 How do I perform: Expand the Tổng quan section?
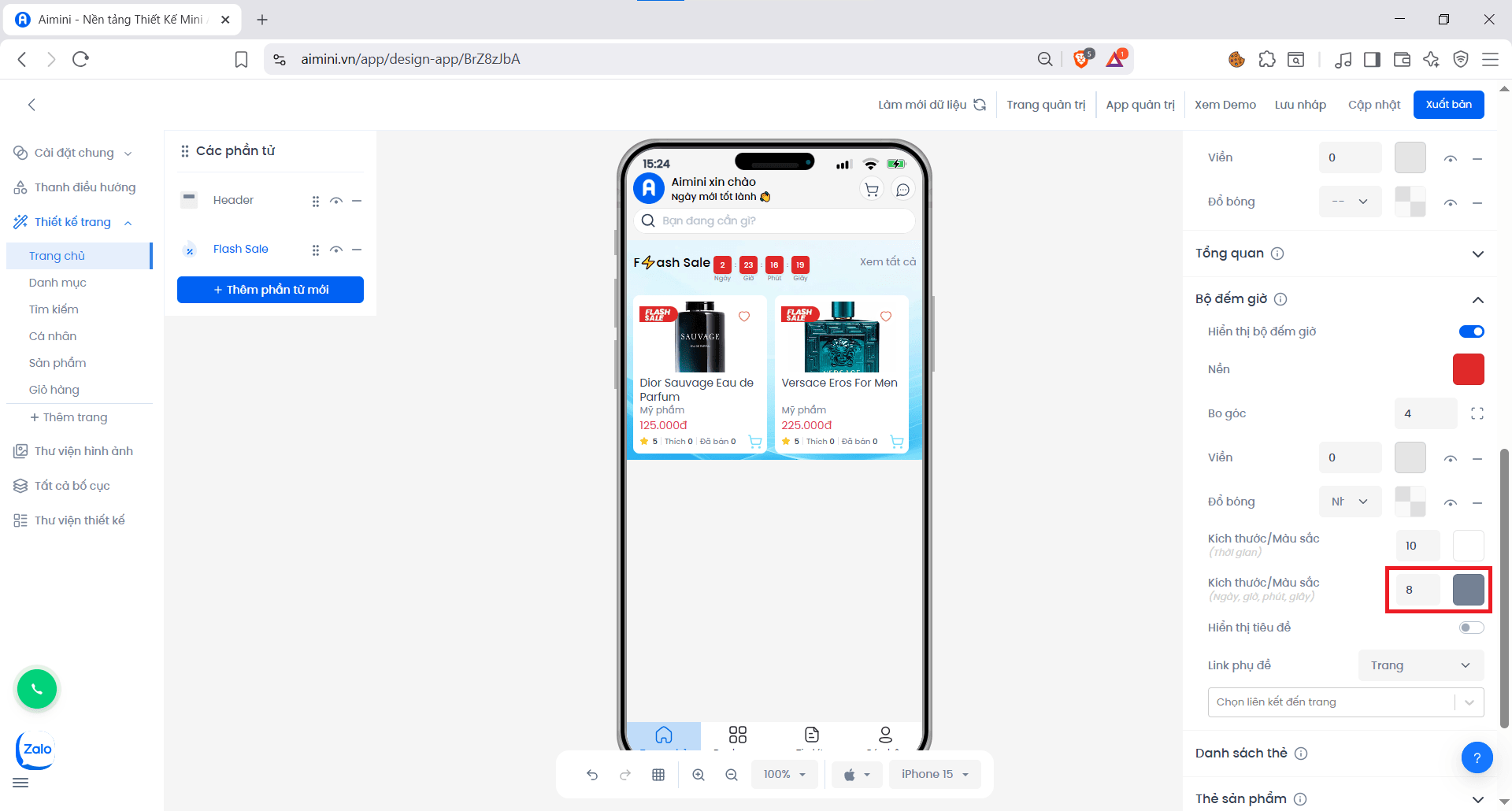[x=1477, y=254]
